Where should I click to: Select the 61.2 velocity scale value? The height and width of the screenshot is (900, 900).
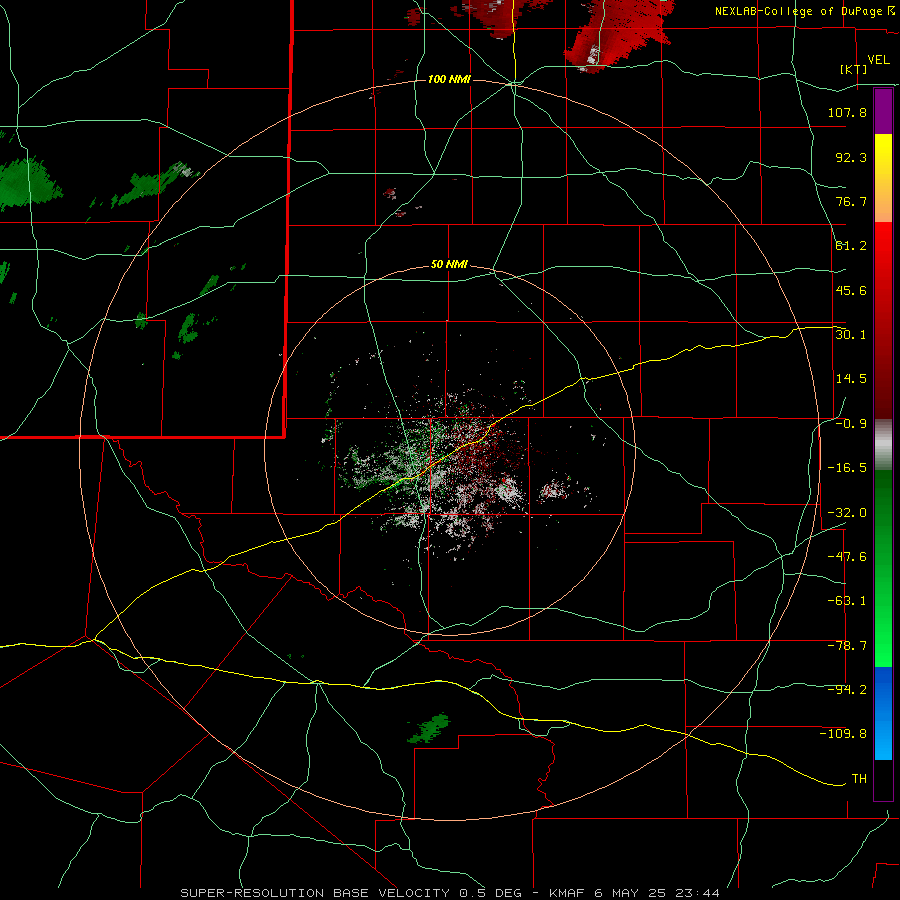tap(851, 246)
